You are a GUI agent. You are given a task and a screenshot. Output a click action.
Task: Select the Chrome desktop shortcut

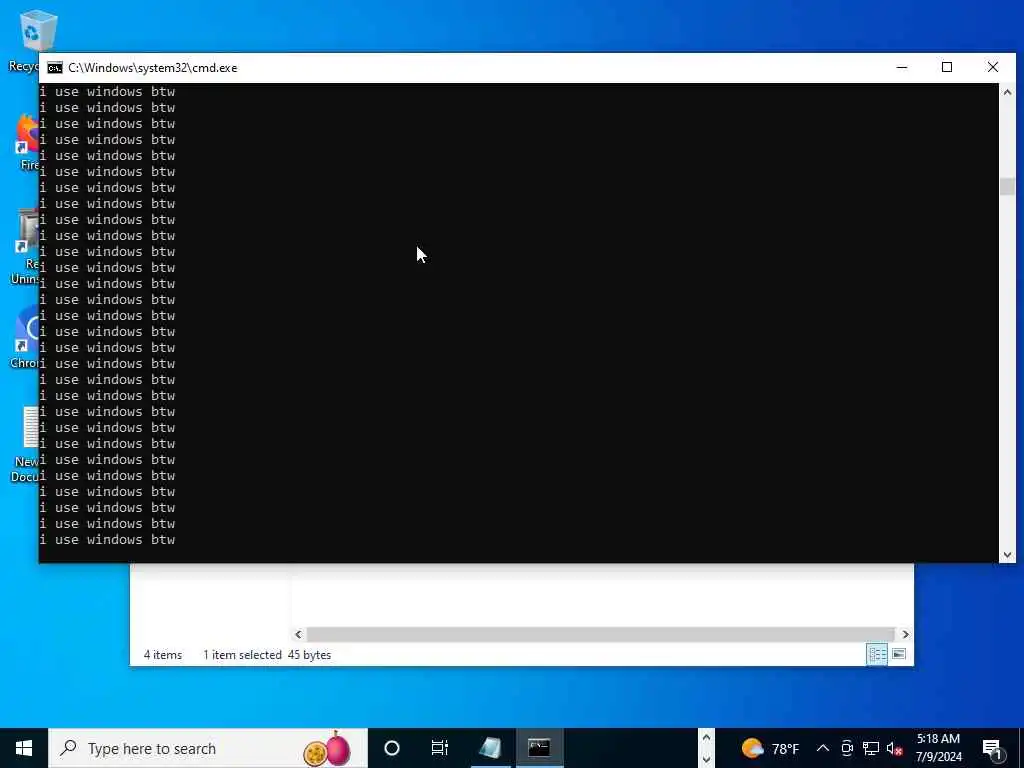[25, 336]
